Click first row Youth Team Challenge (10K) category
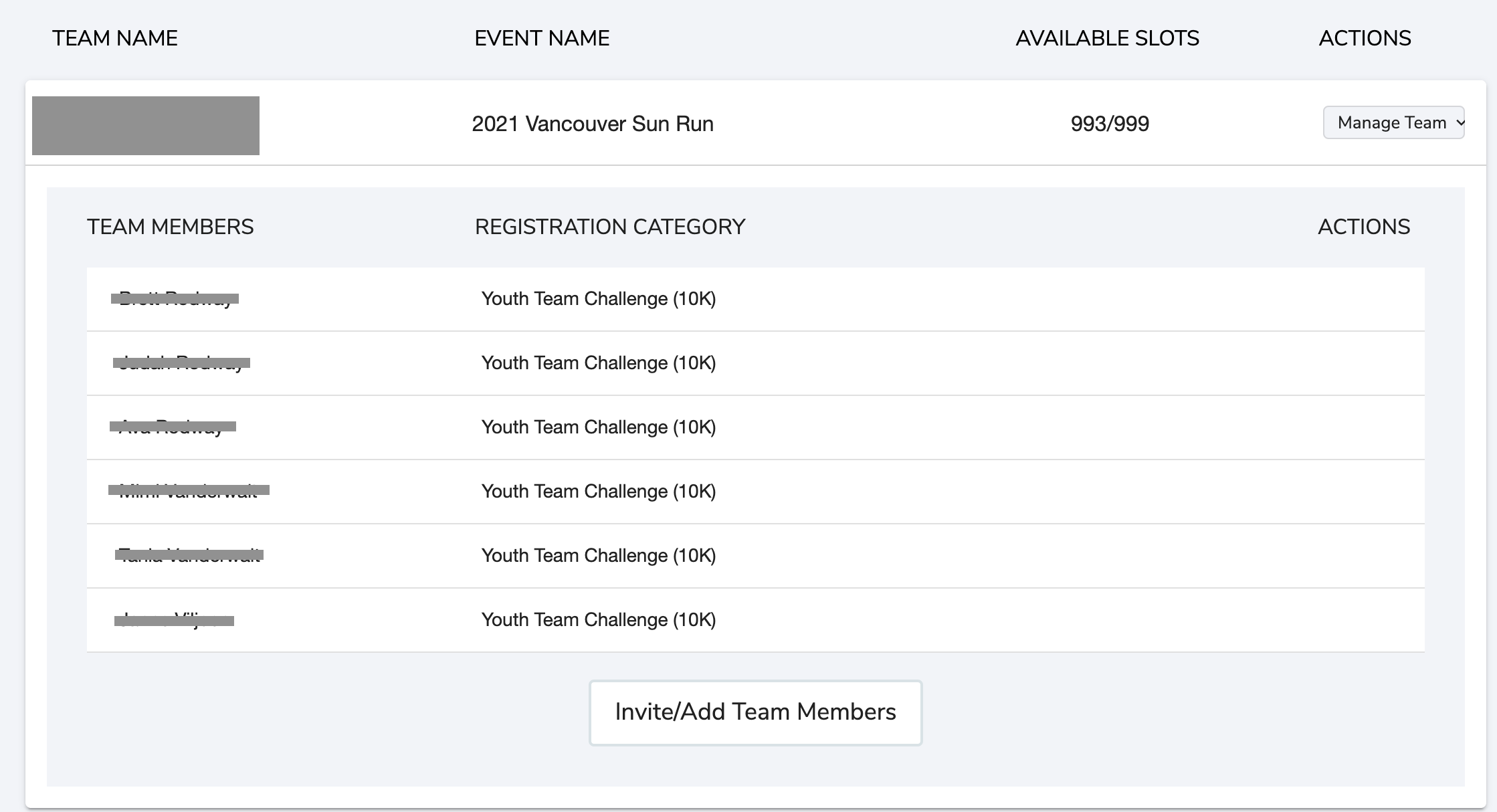The width and height of the screenshot is (1497, 812). point(598,299)
